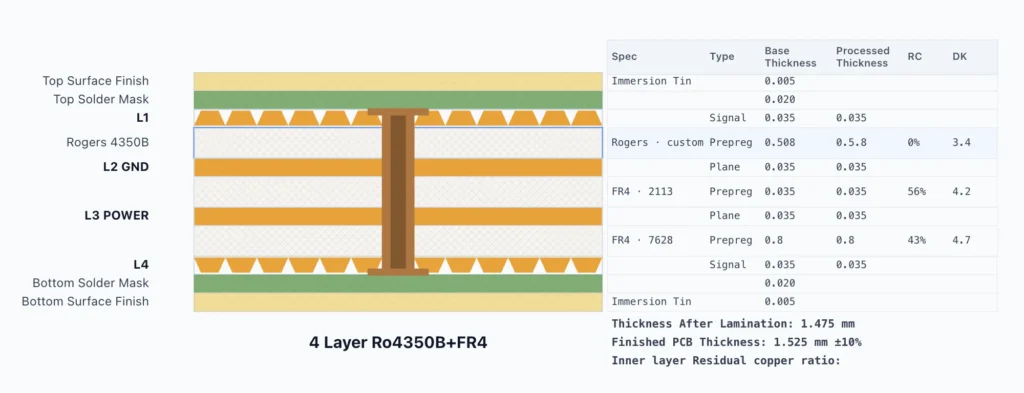Click the Signal type cell in the L4 row
The width and height of the screenshot is (1024, 393).
coord(728,264)
